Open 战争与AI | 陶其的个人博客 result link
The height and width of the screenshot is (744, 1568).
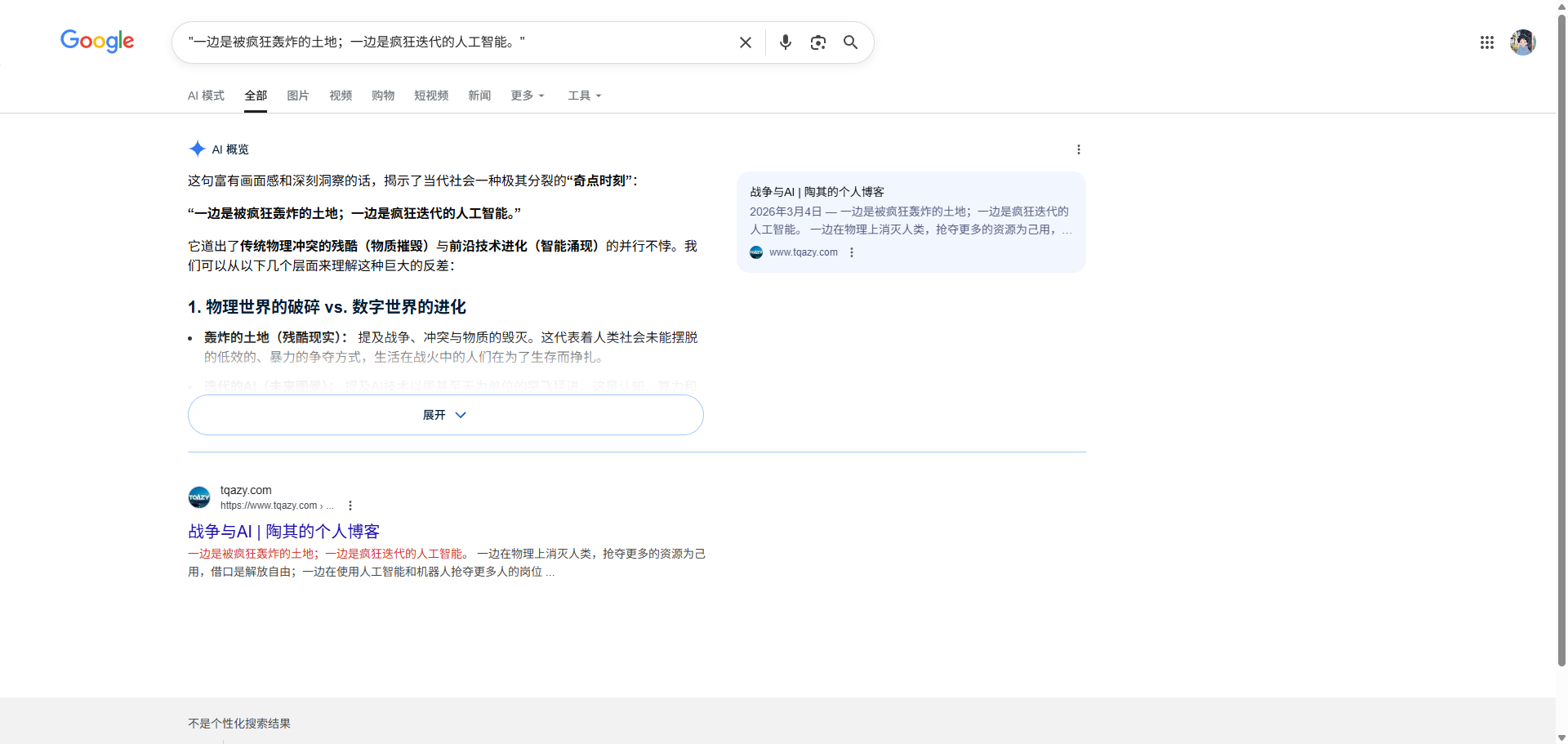click(283, 532)
